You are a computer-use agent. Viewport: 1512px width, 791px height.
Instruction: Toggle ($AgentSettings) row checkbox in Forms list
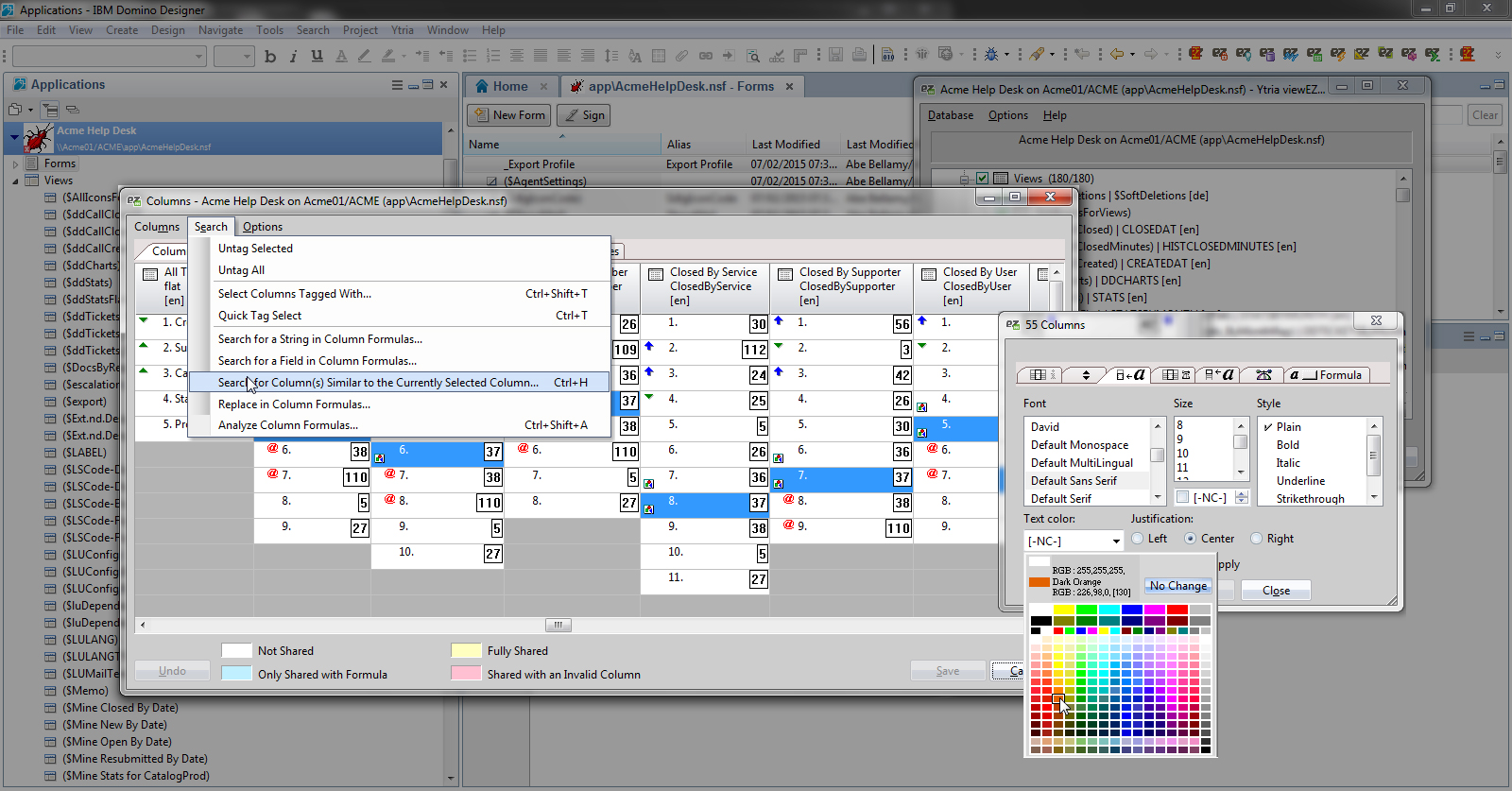pos(491,181)
